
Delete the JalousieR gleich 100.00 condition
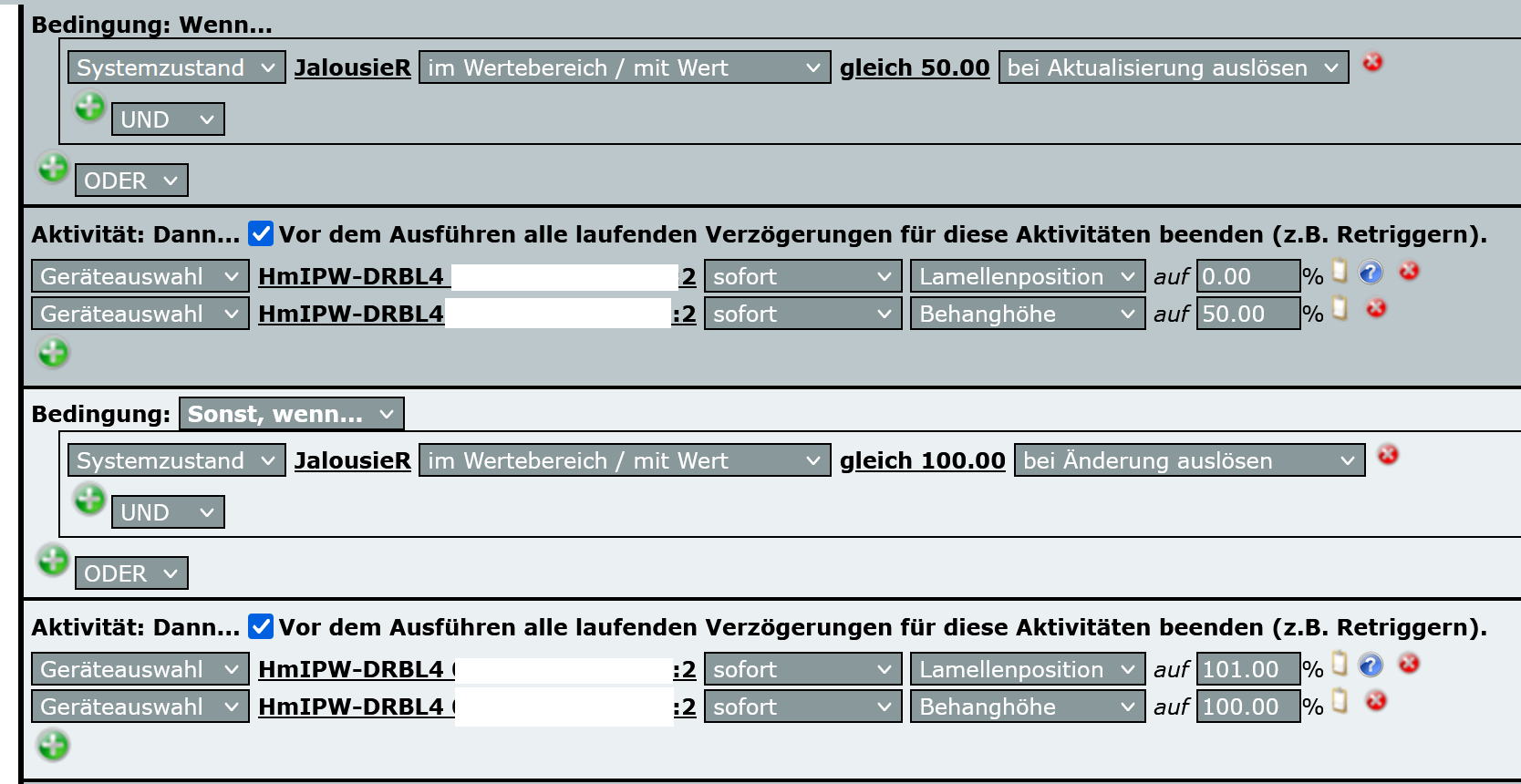[1388, 454]
